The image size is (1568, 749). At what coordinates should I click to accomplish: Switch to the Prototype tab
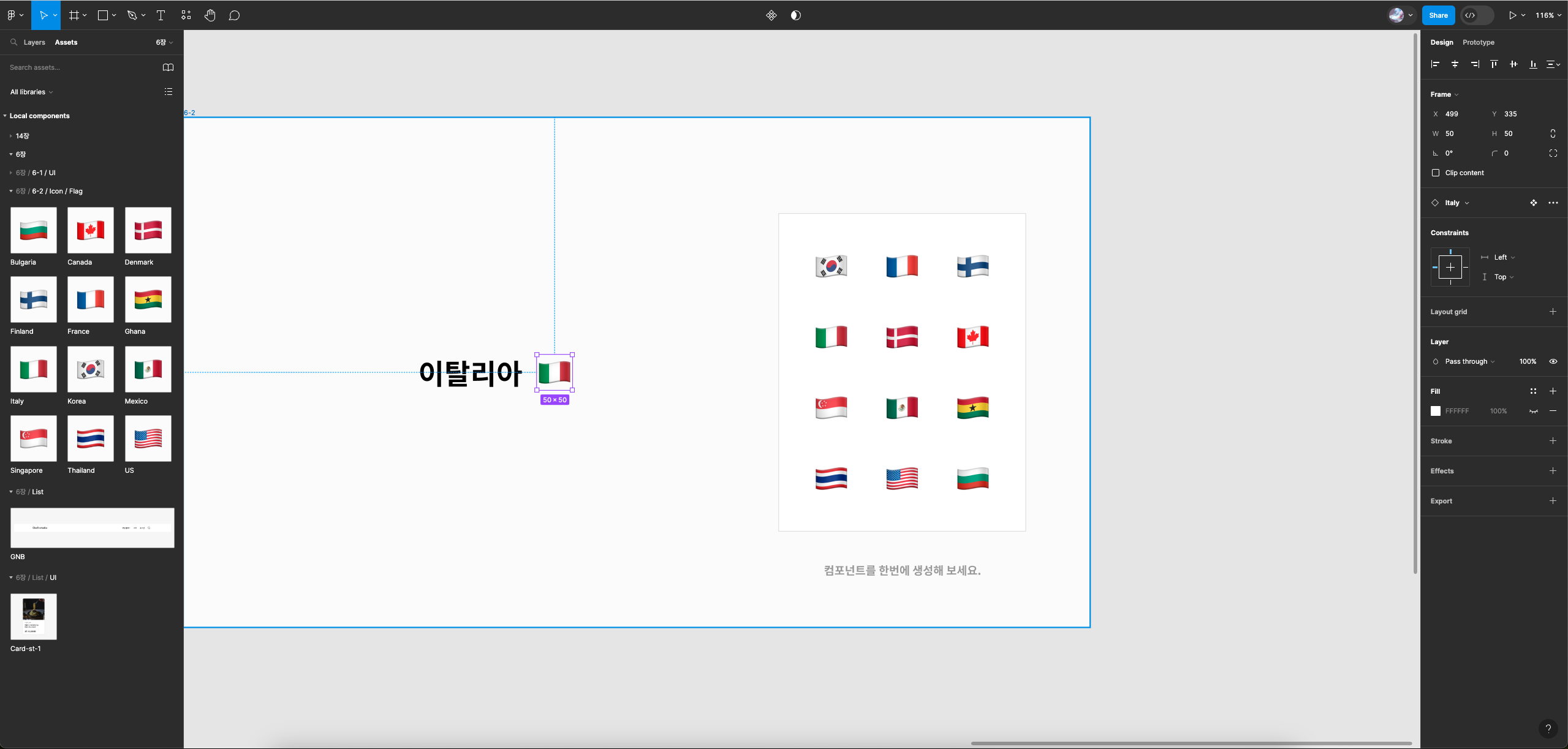point(1478,42)
